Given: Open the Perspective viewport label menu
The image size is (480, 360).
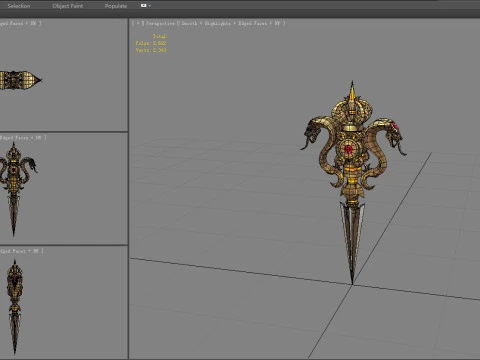Looking at the screenshot, I should tap(161, 23).
